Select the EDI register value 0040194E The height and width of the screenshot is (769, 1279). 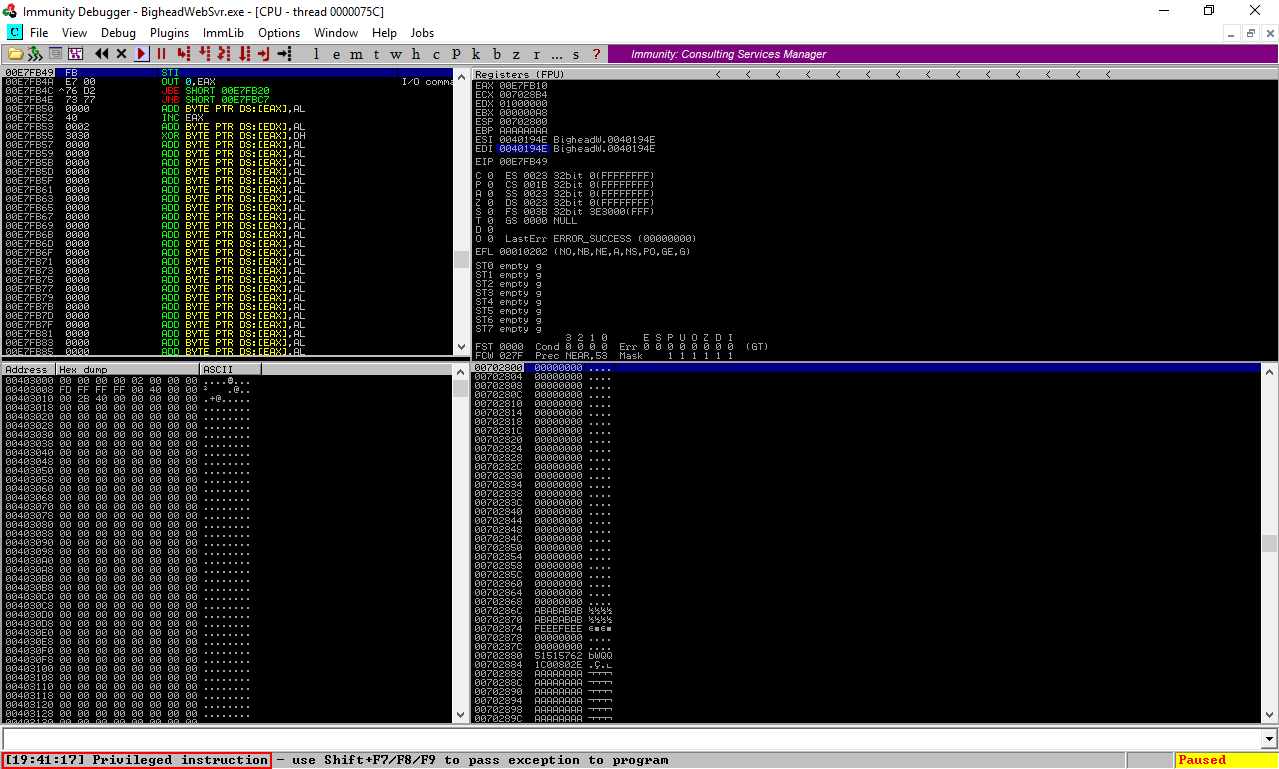[523, 148]
